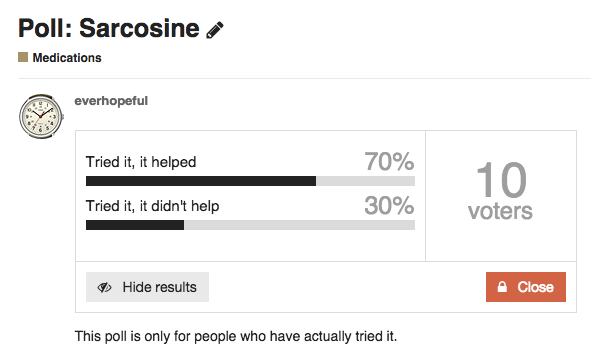Click the 30% percentage label
591x360 pixels.
tap(389, 205)
